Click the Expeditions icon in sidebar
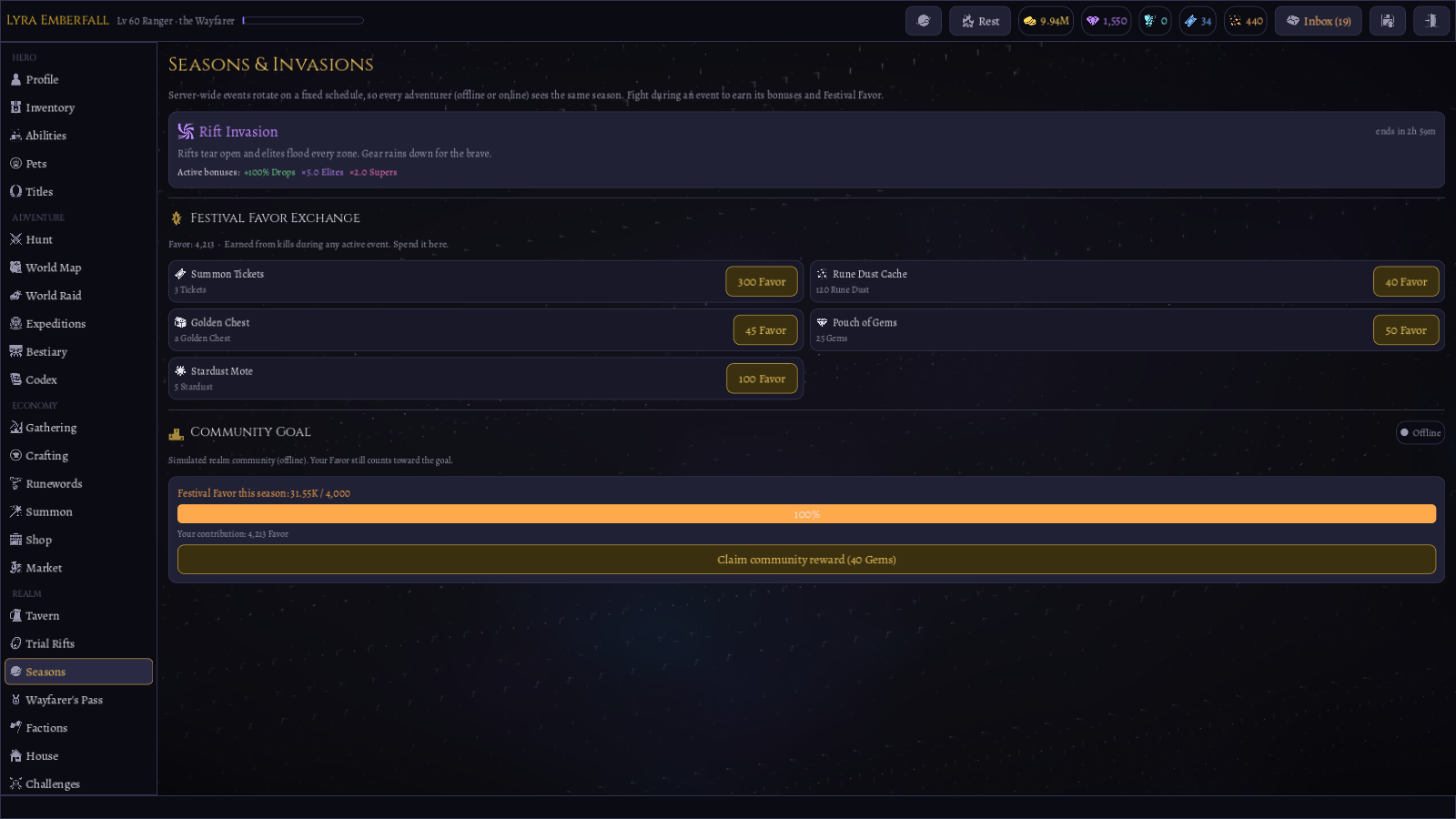This screenshot has width=1456, height=819. point(15,324)
